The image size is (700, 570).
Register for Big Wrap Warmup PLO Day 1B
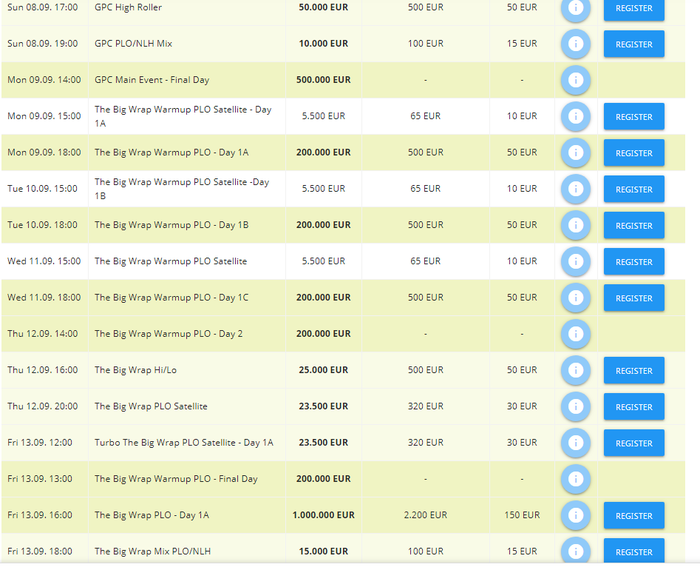[634, 225]
